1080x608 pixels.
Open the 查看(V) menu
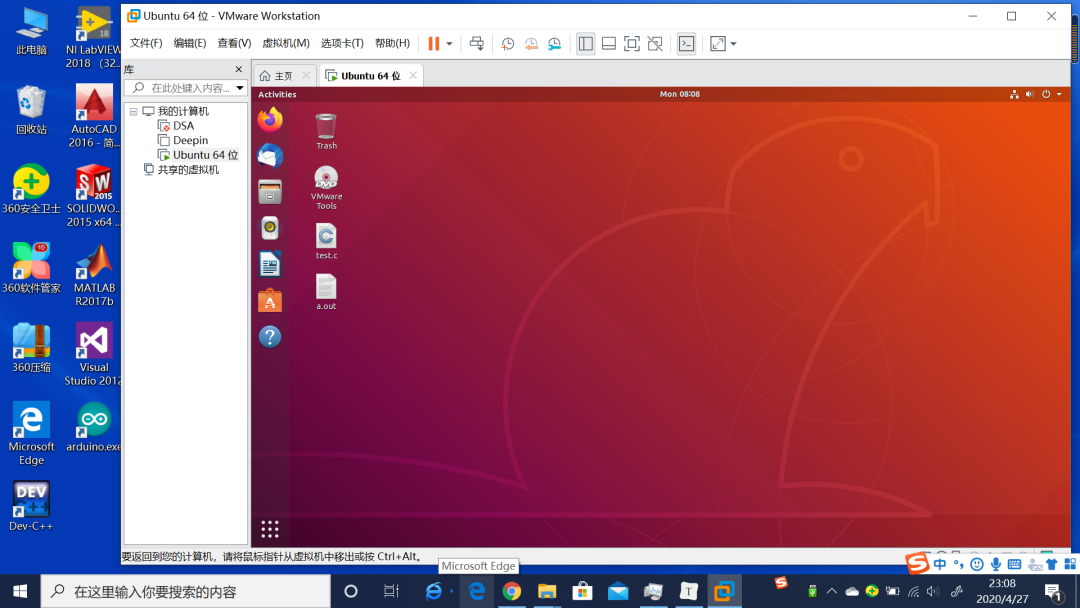click(234, 43)
